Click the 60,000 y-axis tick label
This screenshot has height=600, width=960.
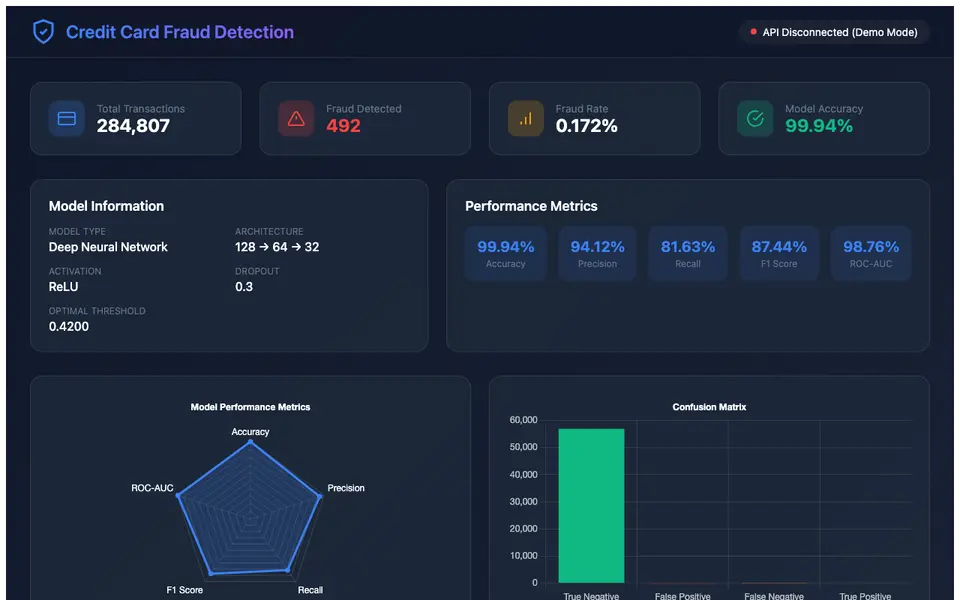[x=523, y=420]
